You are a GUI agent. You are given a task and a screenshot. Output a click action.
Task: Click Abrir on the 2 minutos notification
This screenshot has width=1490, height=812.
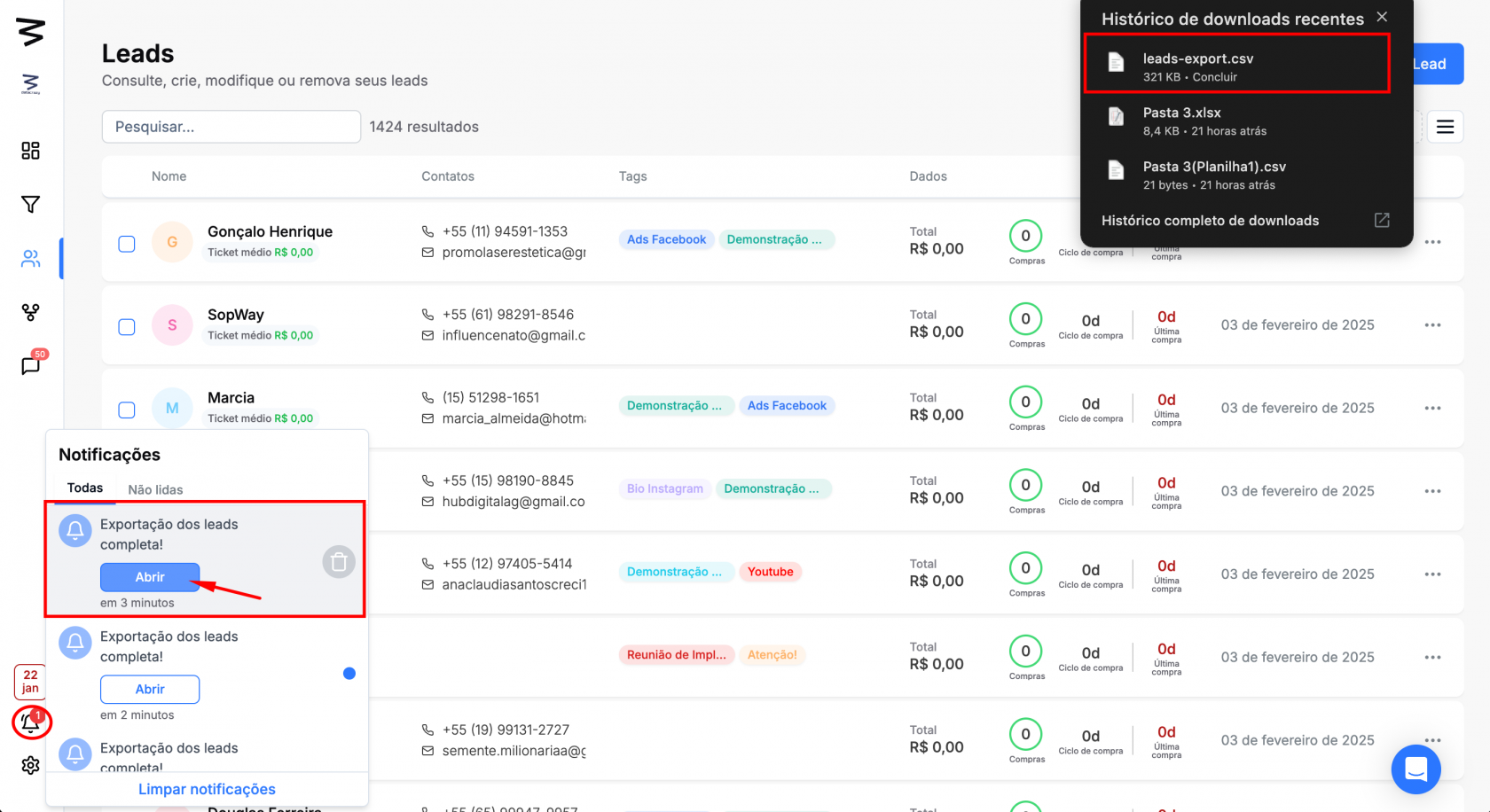point(150,689)
